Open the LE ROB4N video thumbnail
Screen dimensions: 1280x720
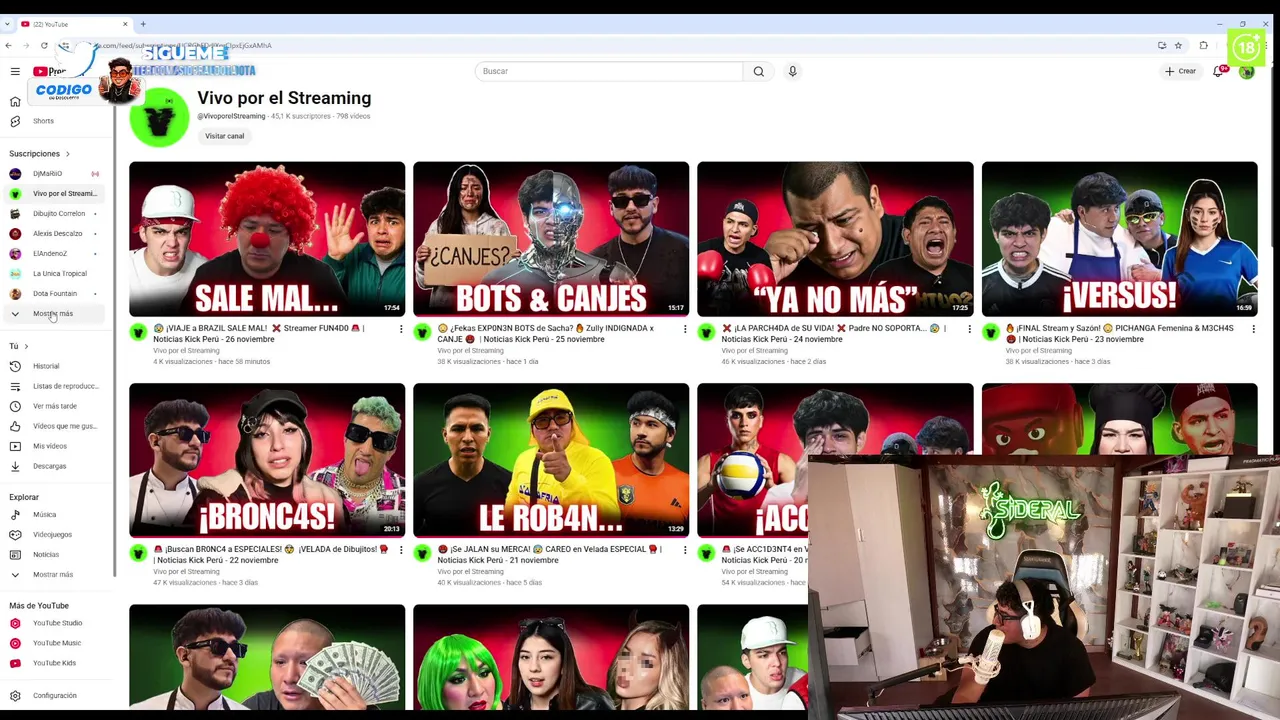[x=551, y=460]
